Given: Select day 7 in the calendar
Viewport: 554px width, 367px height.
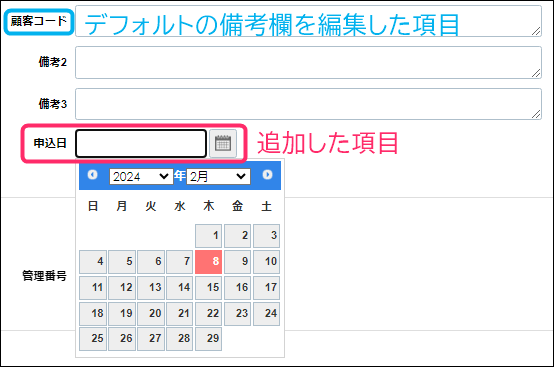Looking at the screenshot, I should click(x=179, y=262).
